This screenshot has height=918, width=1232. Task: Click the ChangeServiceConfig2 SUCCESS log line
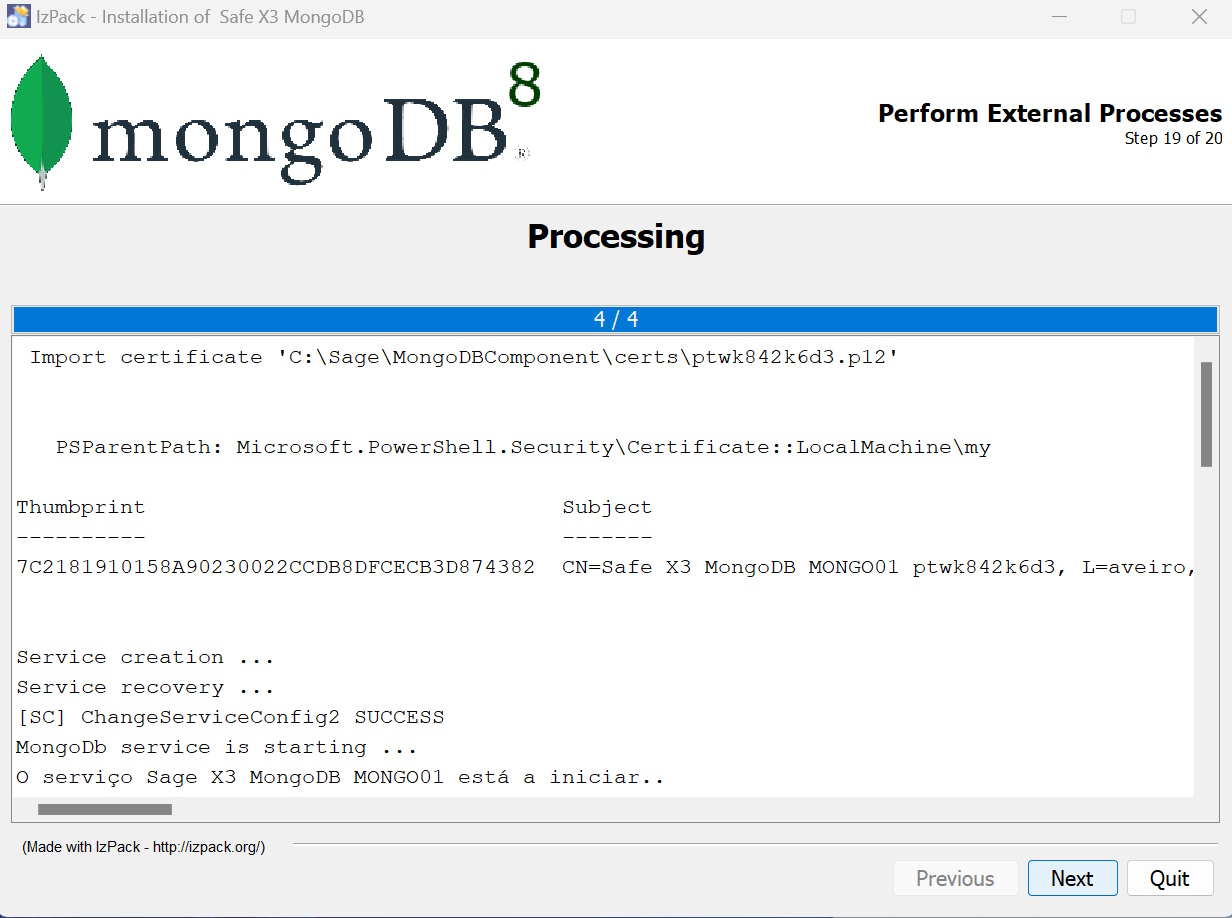pos(230,717)
